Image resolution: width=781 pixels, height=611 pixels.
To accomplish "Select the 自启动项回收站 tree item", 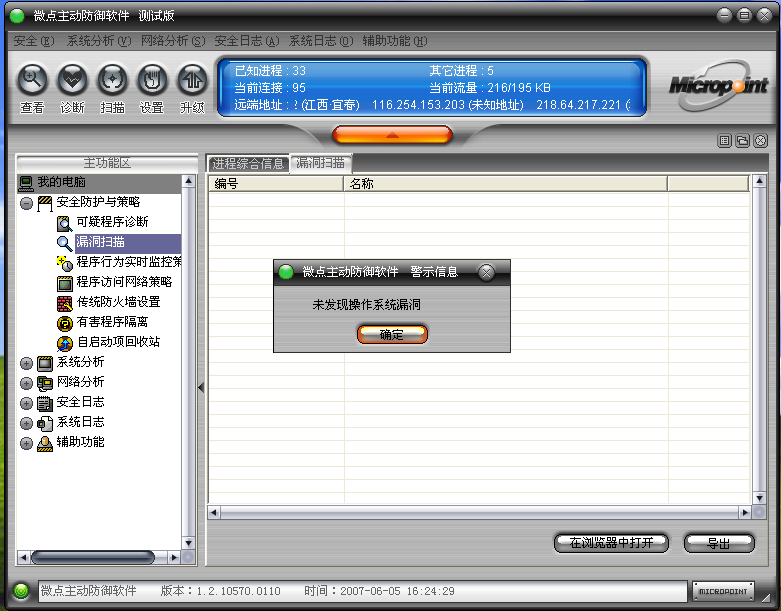I will (x=119, y=342).
